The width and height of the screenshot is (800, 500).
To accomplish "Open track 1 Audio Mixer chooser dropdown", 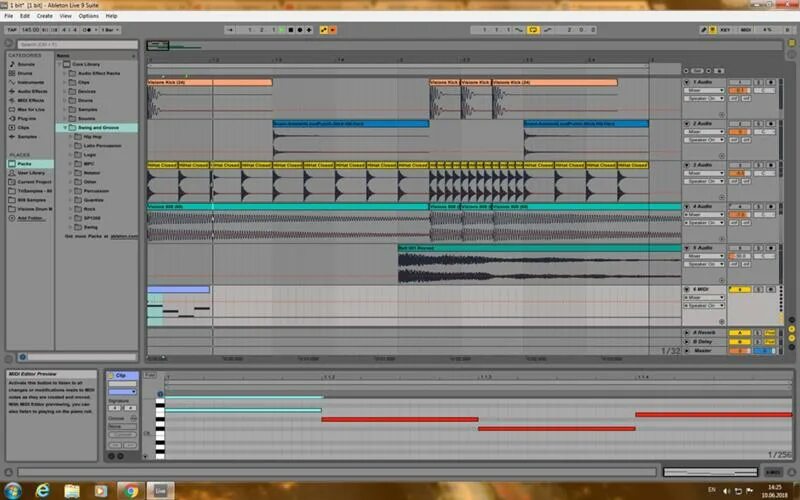I will (x=704, y=90).
